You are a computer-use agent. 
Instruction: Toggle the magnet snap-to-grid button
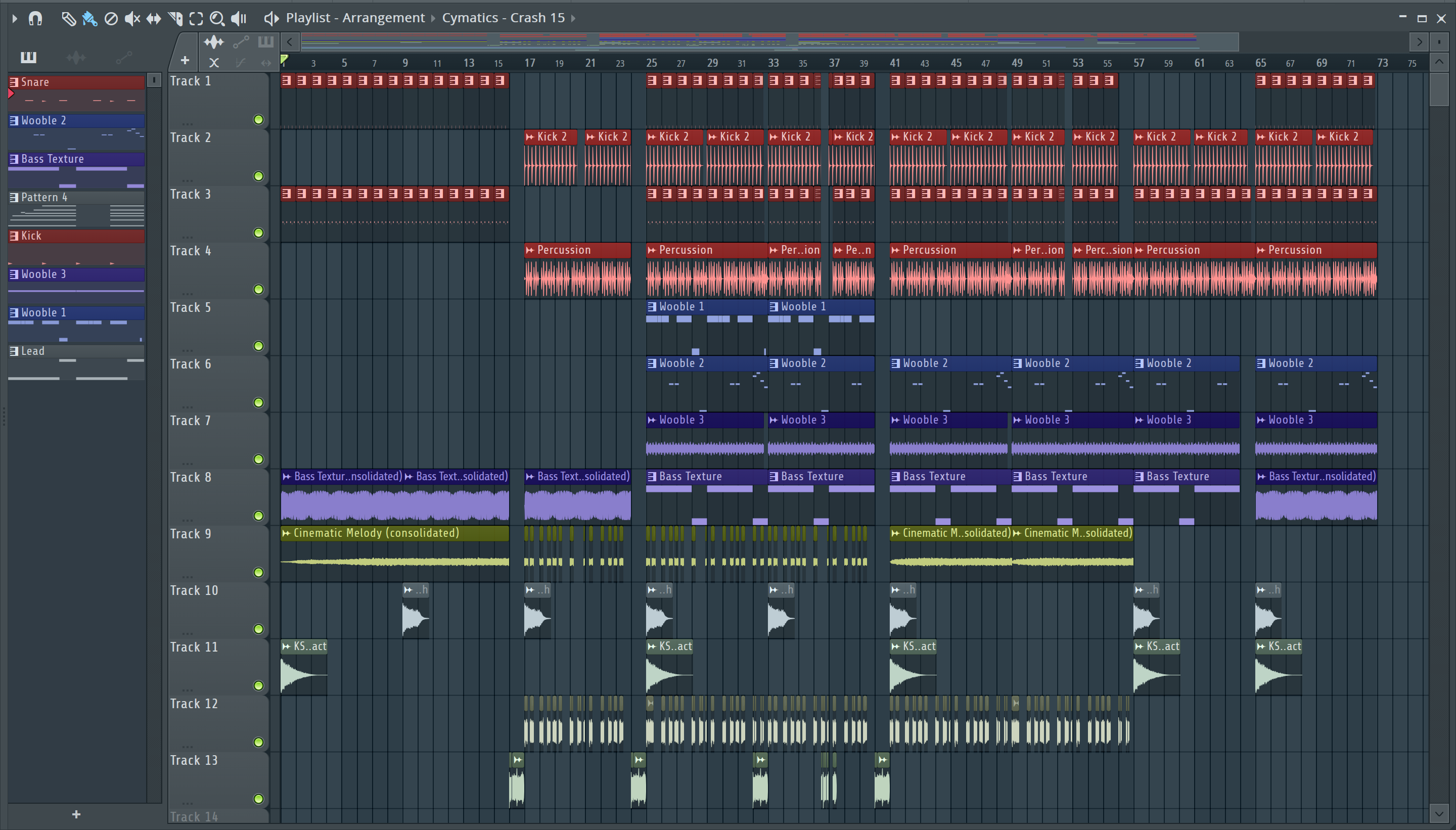pos(35,19)
